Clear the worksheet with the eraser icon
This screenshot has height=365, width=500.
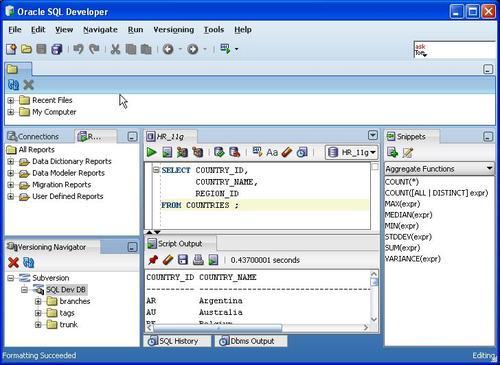(287, 153)
